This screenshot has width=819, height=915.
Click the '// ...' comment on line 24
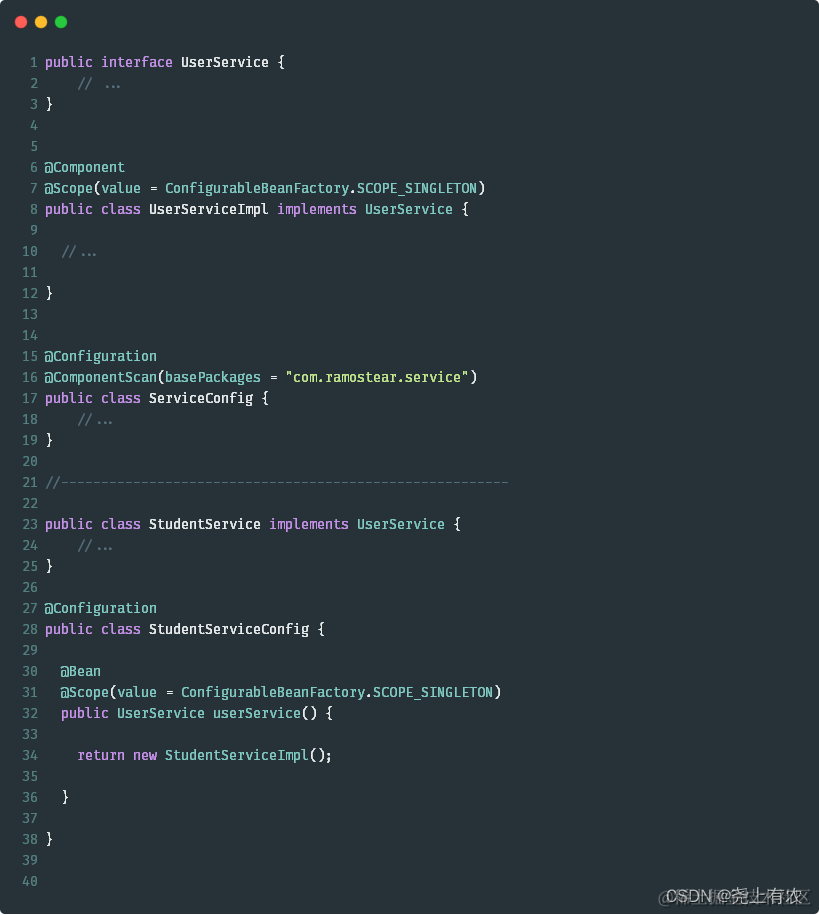pyautogui.click(x=95, y=546)
